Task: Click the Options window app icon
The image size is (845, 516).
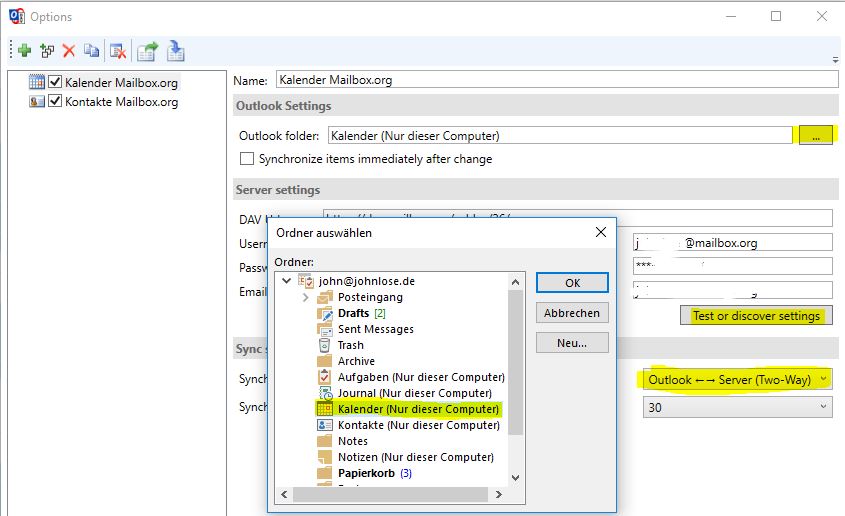Action: [x=17, y=16]
